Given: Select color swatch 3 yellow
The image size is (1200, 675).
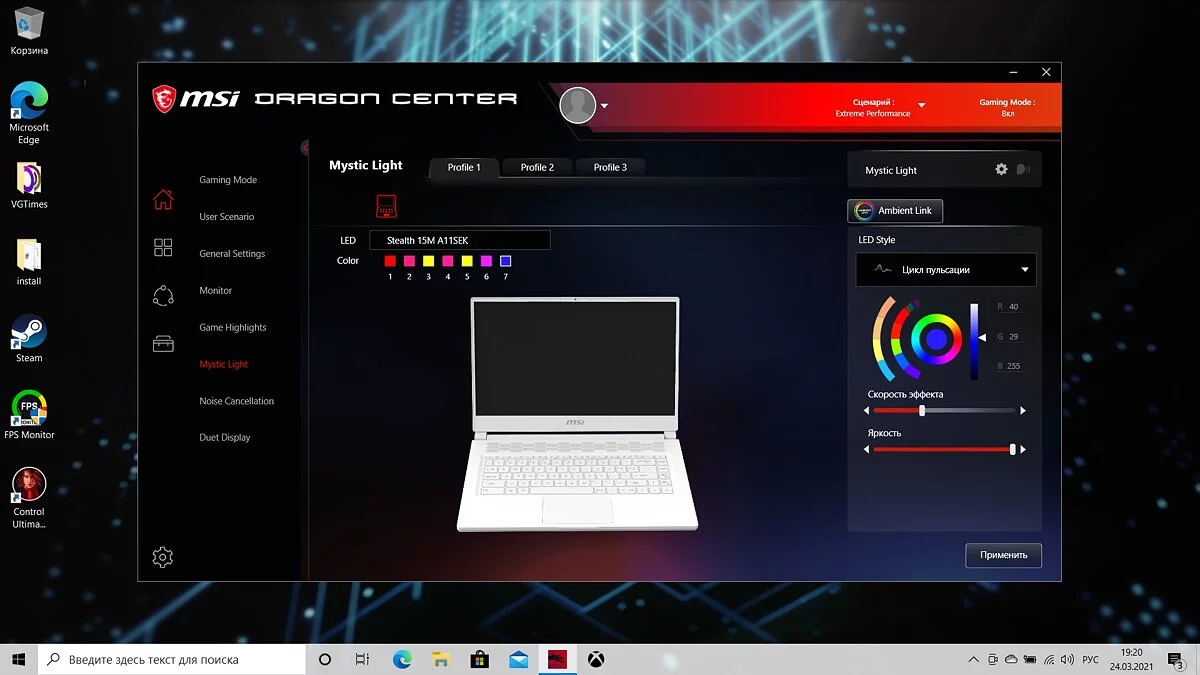Looking at the screenshot, I should pyautogui.click(x=428, y=261).
